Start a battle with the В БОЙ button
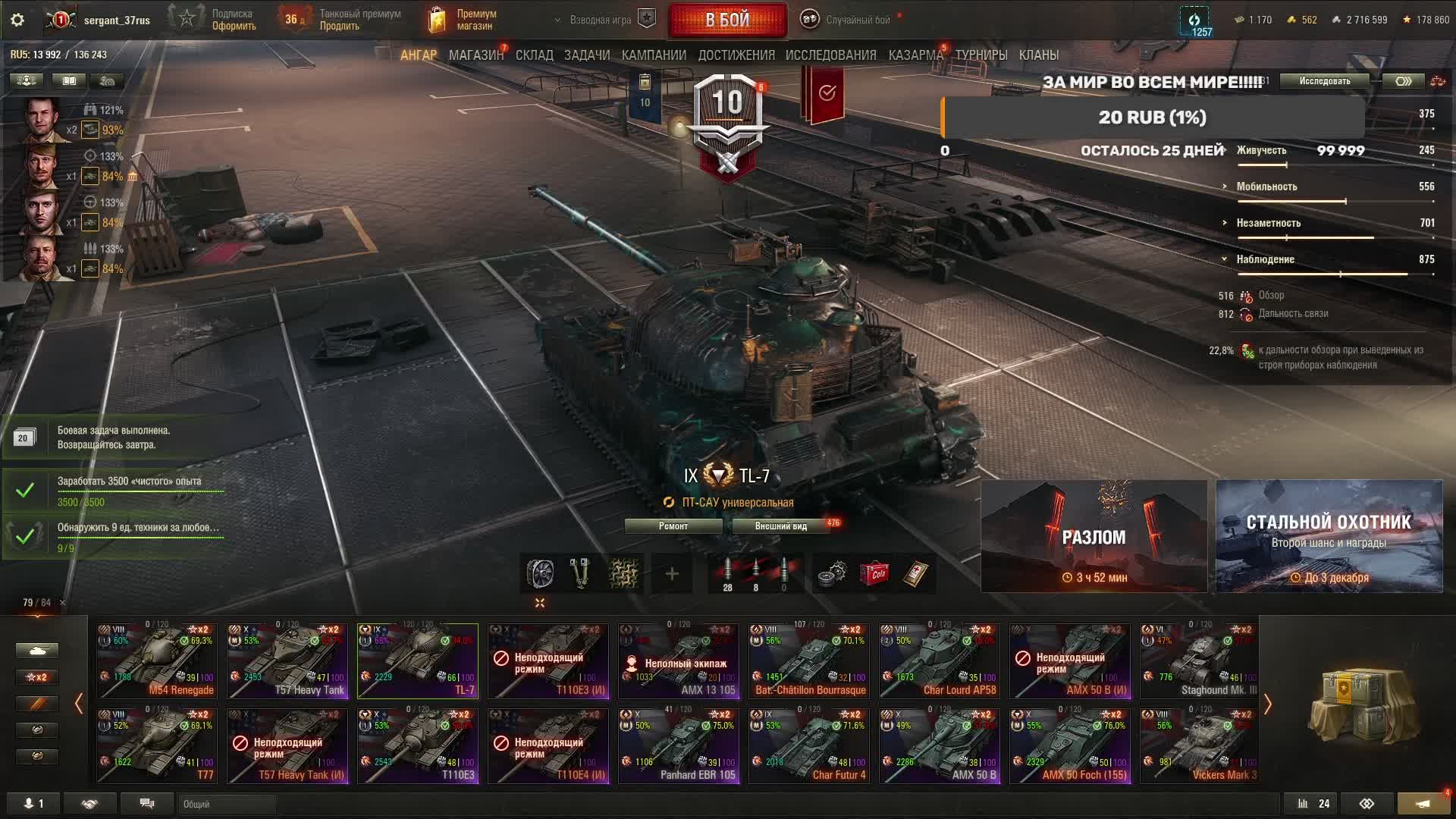 (727, 20)
